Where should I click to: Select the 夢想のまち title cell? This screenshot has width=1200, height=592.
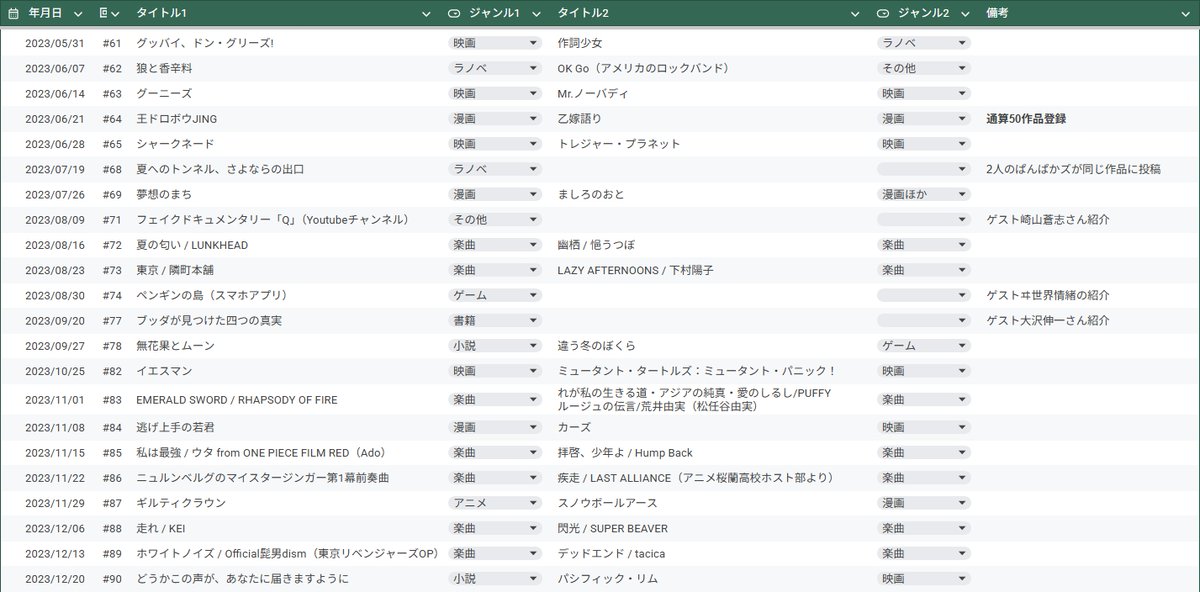point(162,194)
